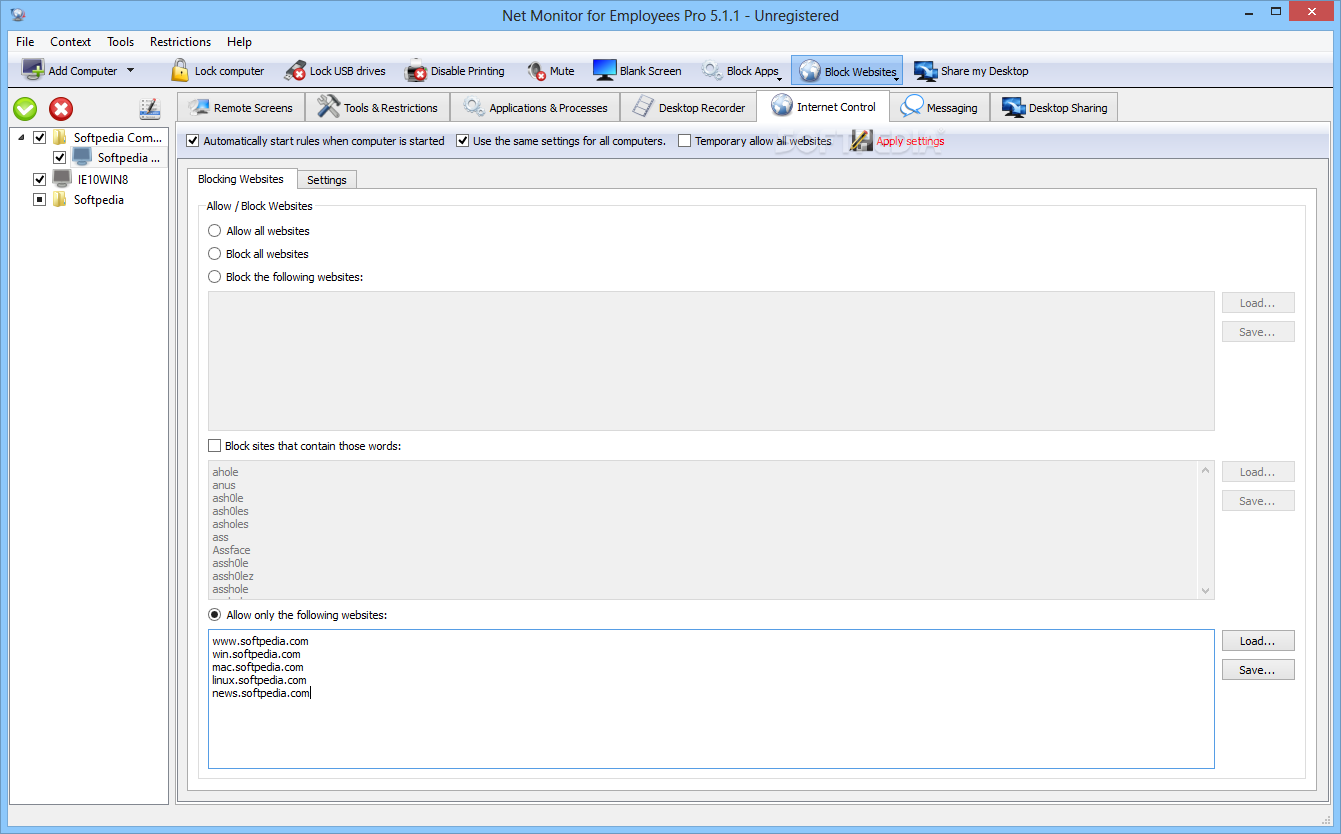Toggle the Softpedia folder tri-state checkbox
Image resolution: width=1341 pixels, height=834 pixels.
coord(40,199)
